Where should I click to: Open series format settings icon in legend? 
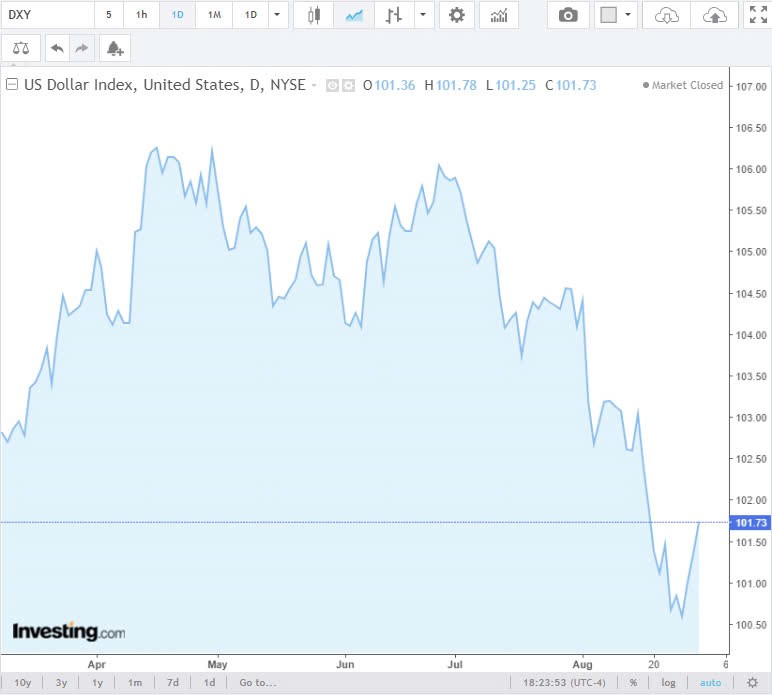pyautogui.click(x=349, y=86)
